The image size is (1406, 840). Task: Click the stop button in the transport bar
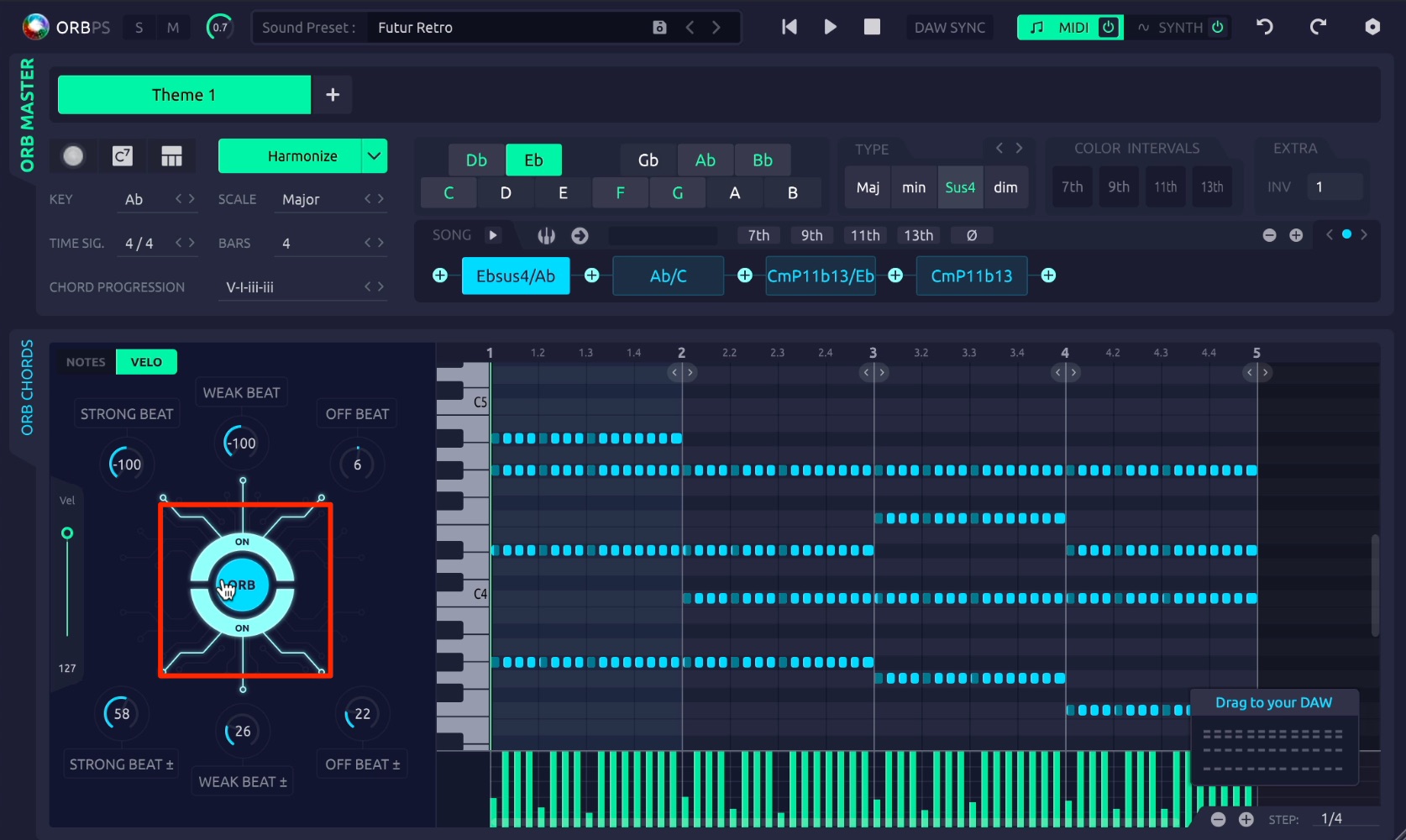(872, 27)
